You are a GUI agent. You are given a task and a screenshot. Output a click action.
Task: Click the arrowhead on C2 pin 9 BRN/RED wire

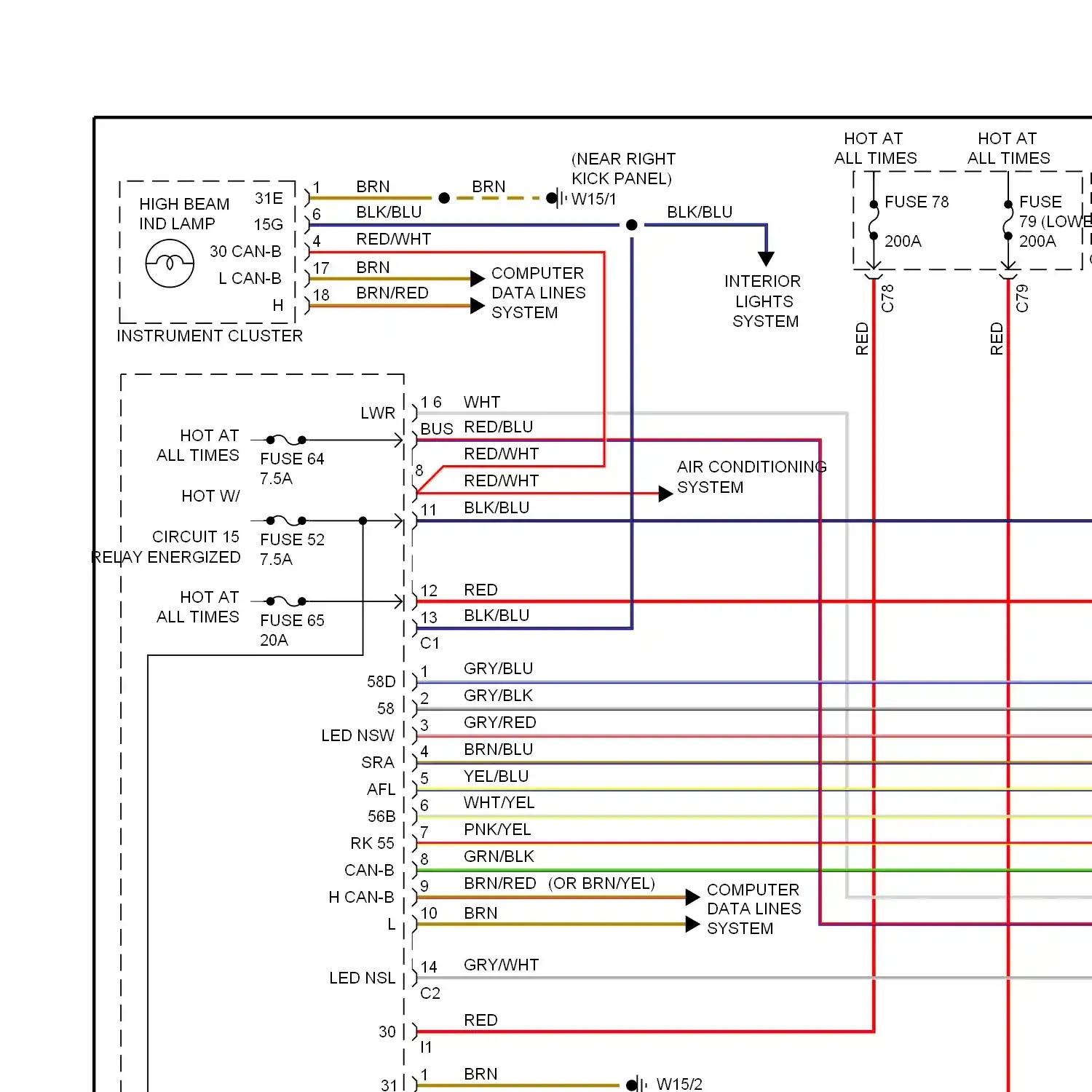(x=693, y=898)
